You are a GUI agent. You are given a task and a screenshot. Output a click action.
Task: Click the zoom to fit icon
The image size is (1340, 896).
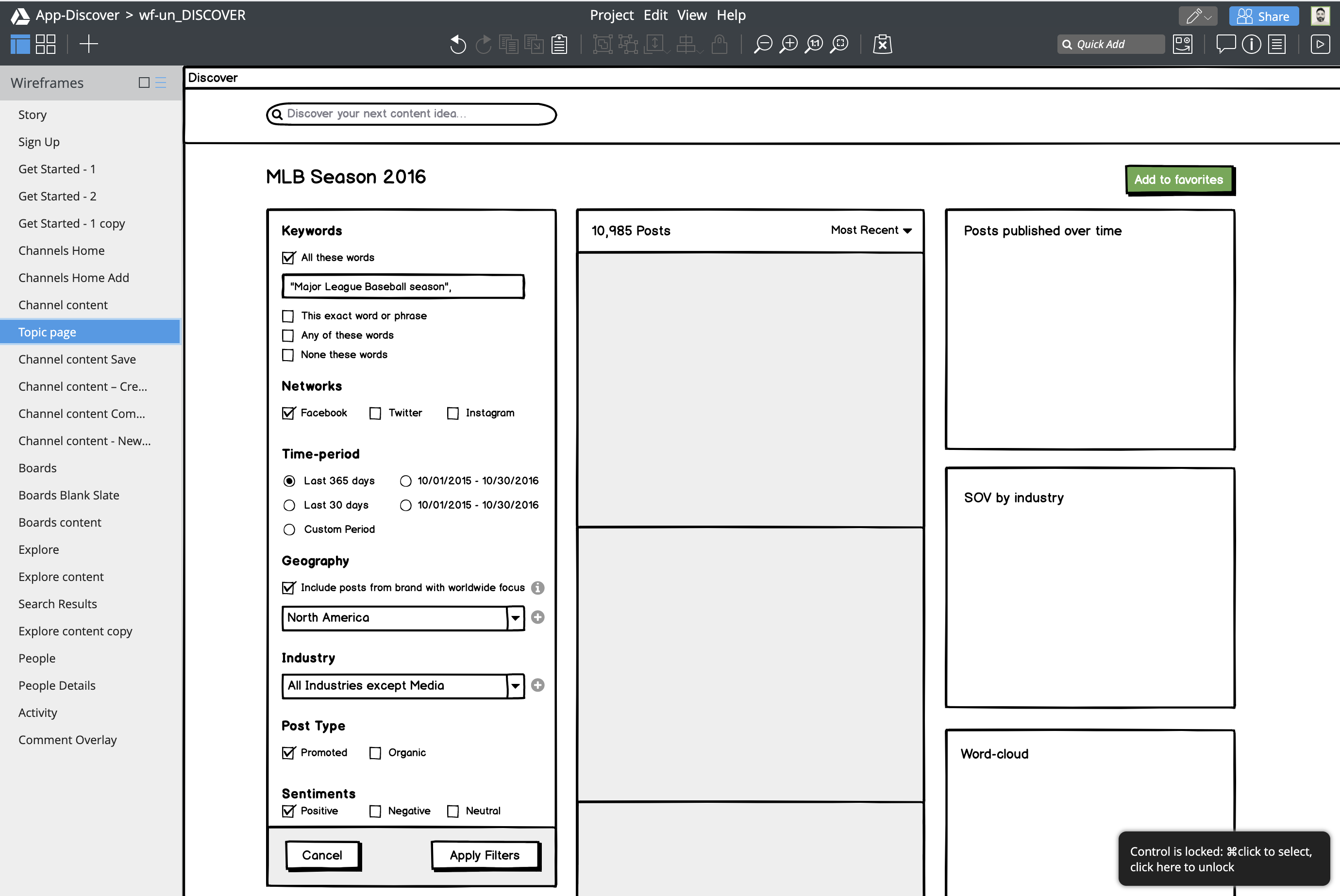[x=839, y=44]
